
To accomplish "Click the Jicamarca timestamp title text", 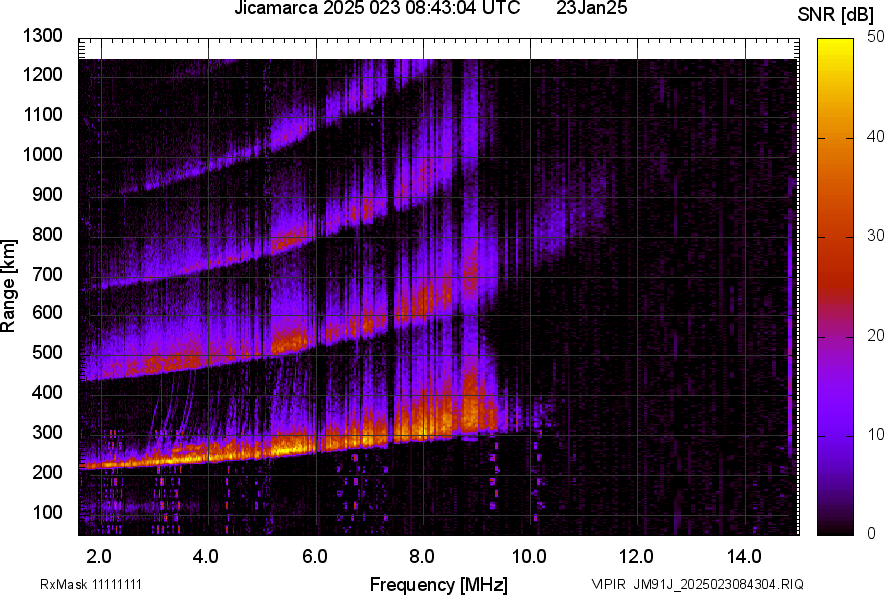I will (377, 9).
